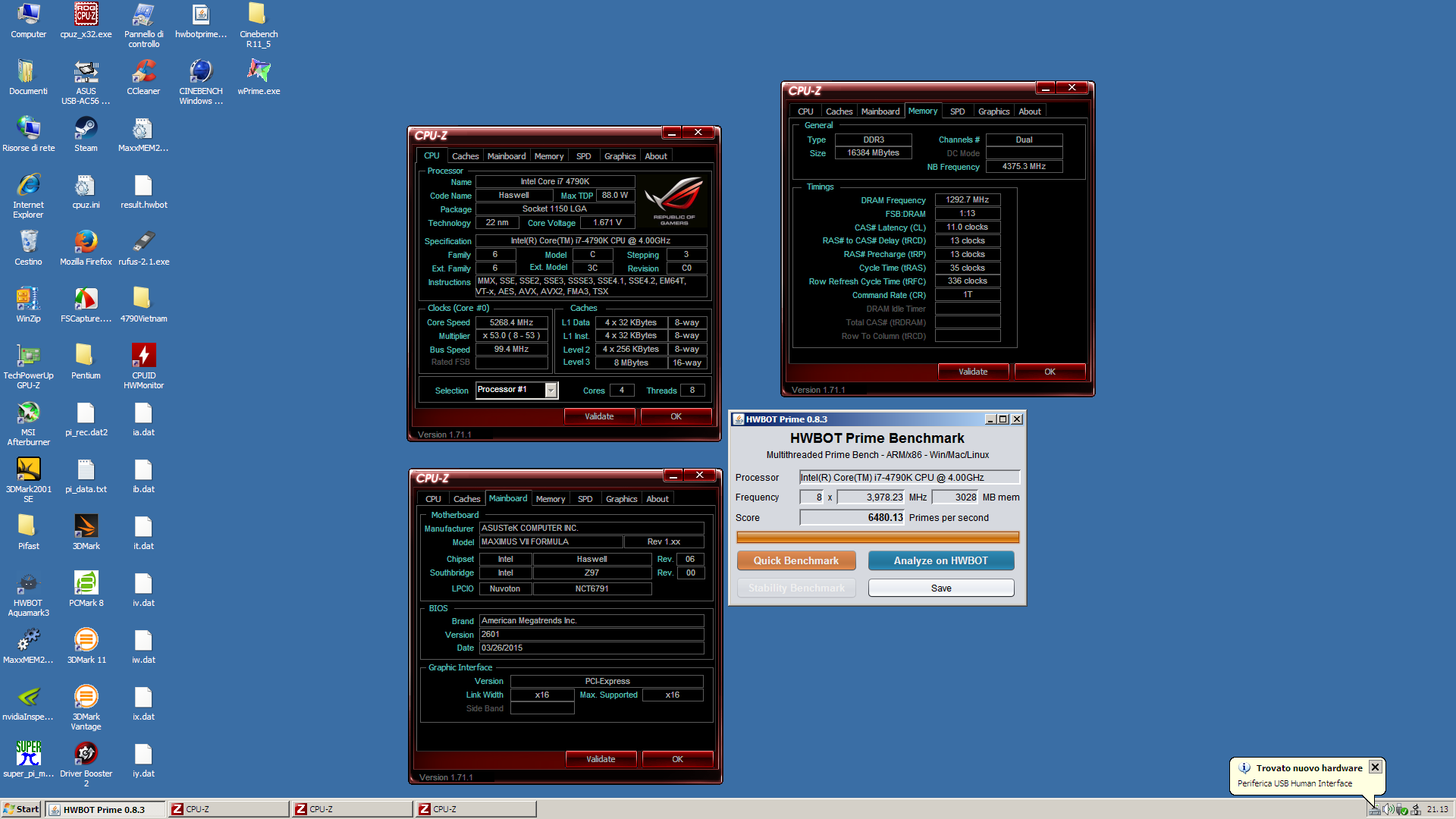Open 3DMark Vantage shortcut

pyautogui.click(x=86, y=708)
